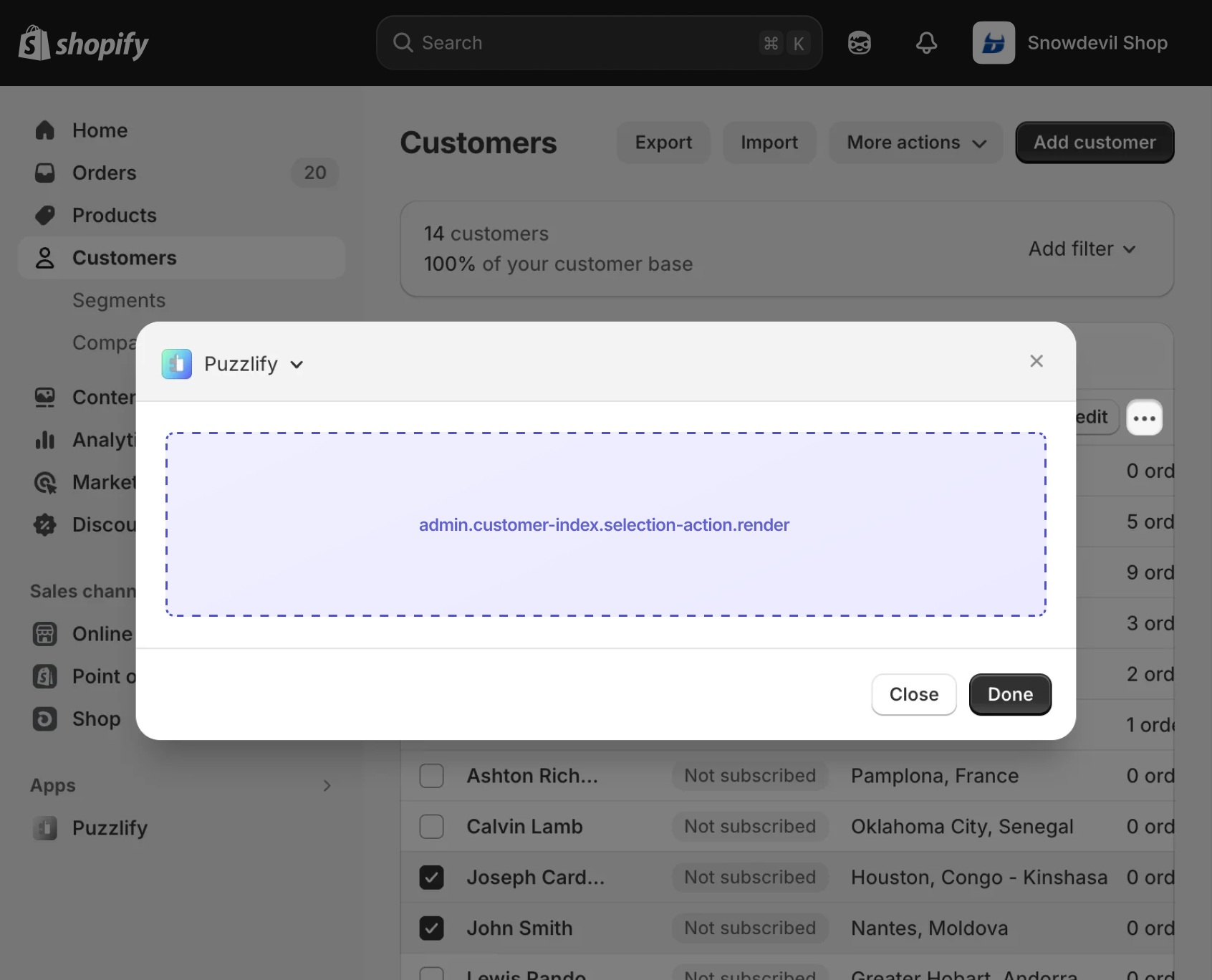Viewport: 1212px width, 980px height.
Task: Check the Ashton Rich... row checkbox
Action: point(432,776)
